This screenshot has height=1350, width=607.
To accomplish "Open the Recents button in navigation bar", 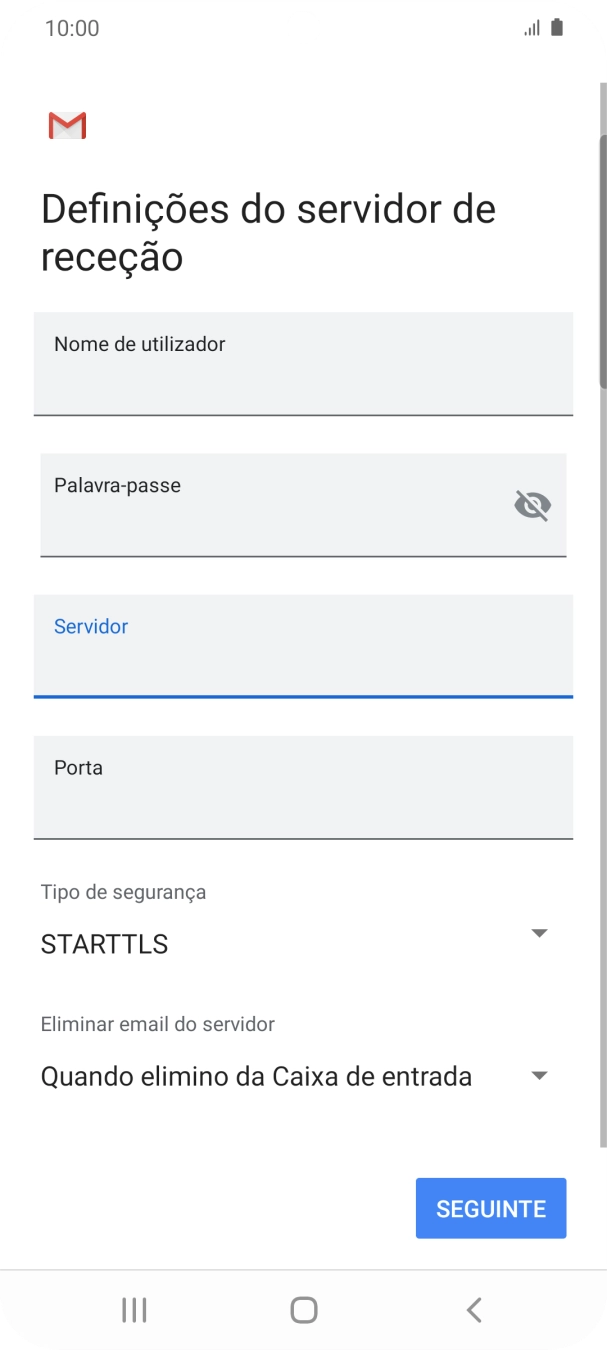I will (x=134, y=1309).
